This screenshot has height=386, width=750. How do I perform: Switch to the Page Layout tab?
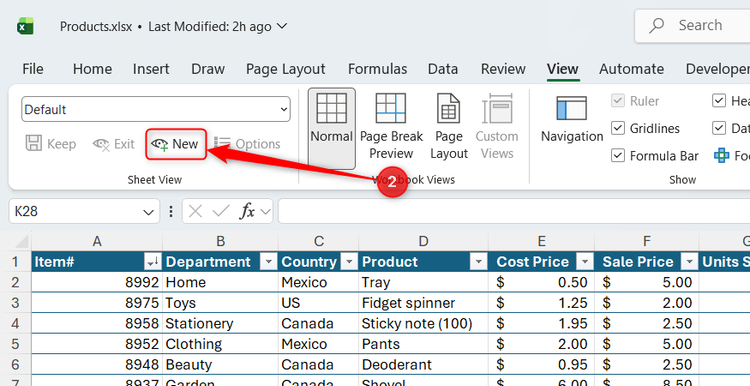(286, 69)
